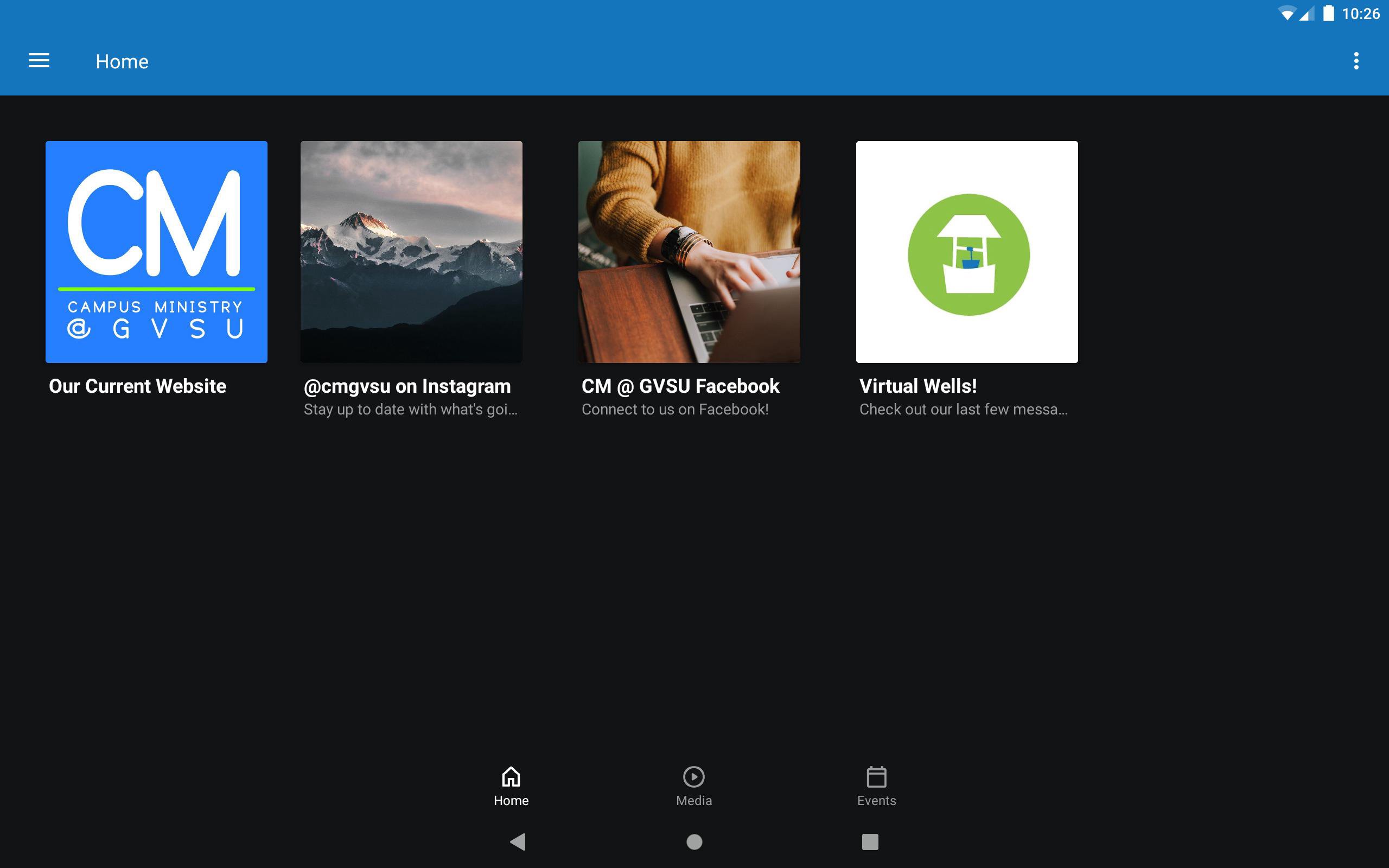Viewport: 1389px width, 868px height.
Task: Tap the Events calendar icon
Action: 876,776
